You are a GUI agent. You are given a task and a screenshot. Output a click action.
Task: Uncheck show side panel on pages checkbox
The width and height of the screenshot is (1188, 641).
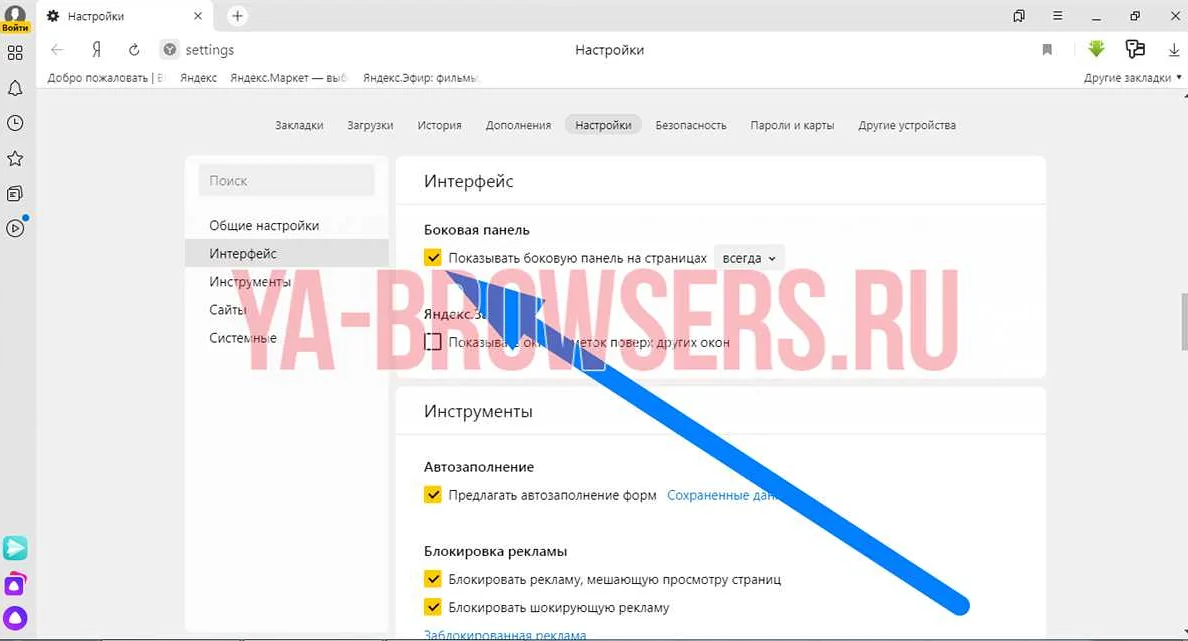click(x=433, y=258)
